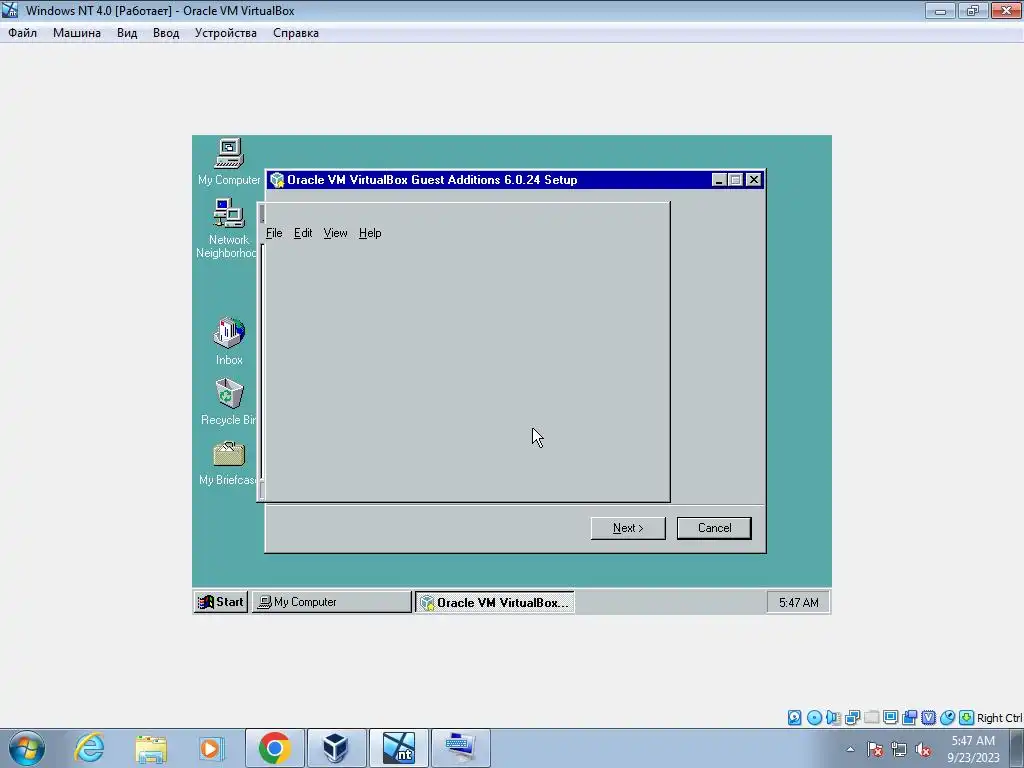
Task: Minimize the Guest Additions Setup window
Action: [718, 180]
